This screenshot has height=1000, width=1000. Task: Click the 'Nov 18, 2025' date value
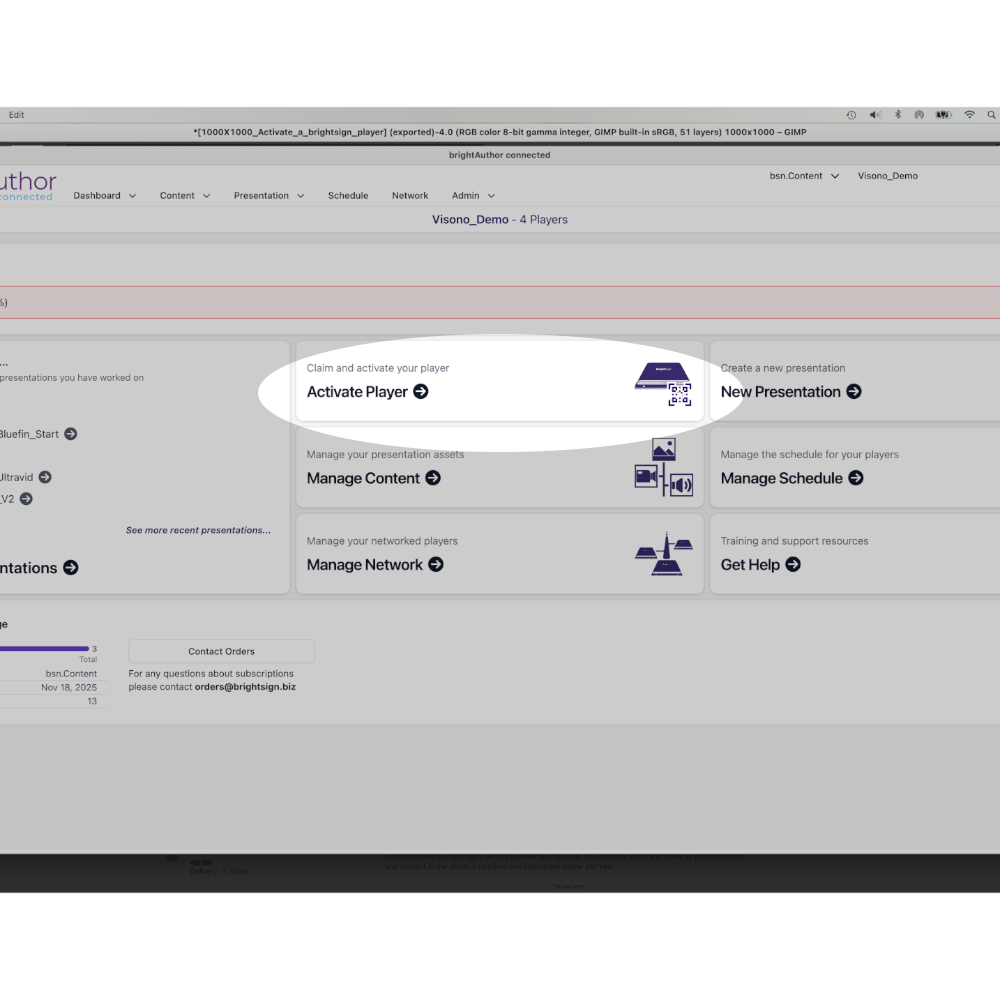[69, 688]
